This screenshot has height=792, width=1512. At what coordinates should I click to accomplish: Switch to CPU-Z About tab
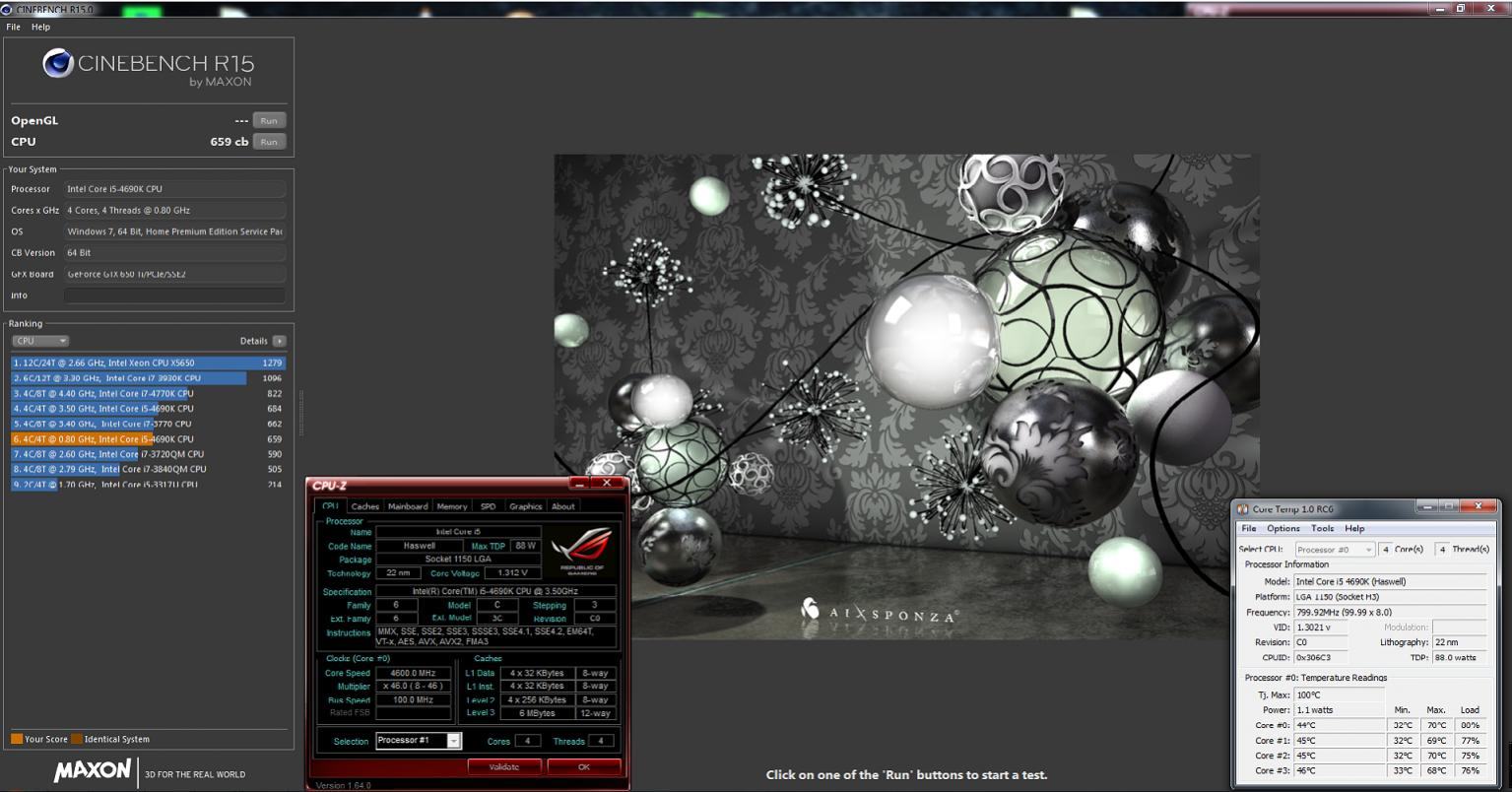tap(563, 506)
